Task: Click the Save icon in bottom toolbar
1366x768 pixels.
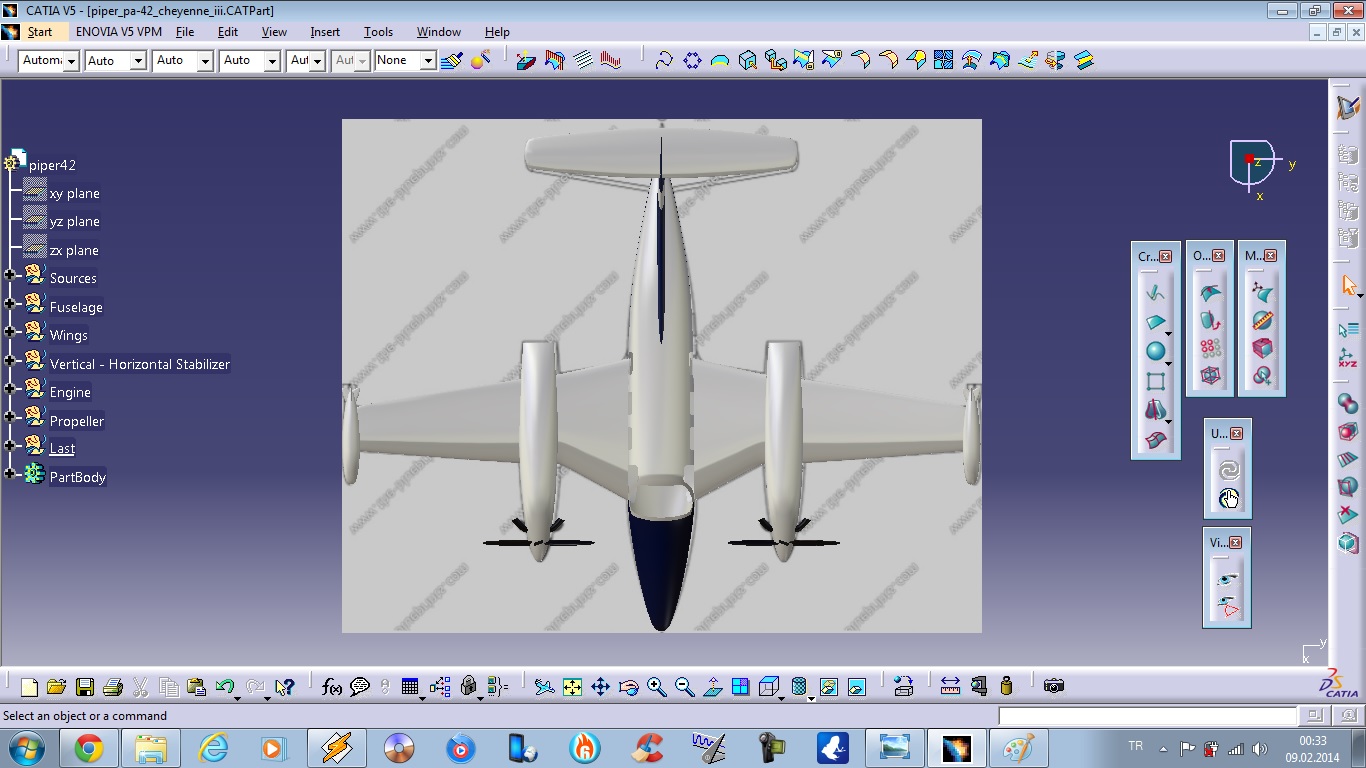Action: click(85, 687)
